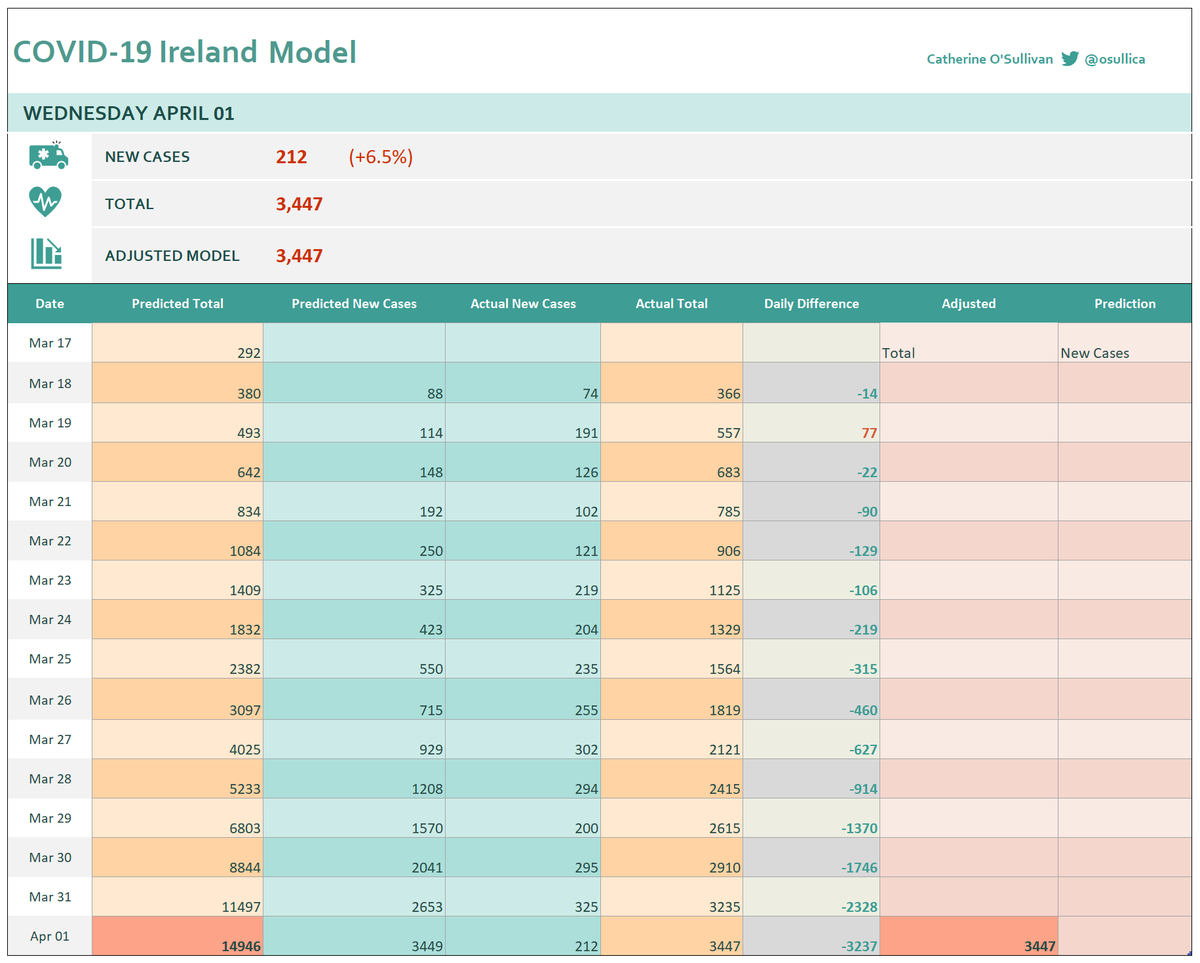Toggle the Daily Difference column header
The image size is (1200, 963).
[810, 303]
